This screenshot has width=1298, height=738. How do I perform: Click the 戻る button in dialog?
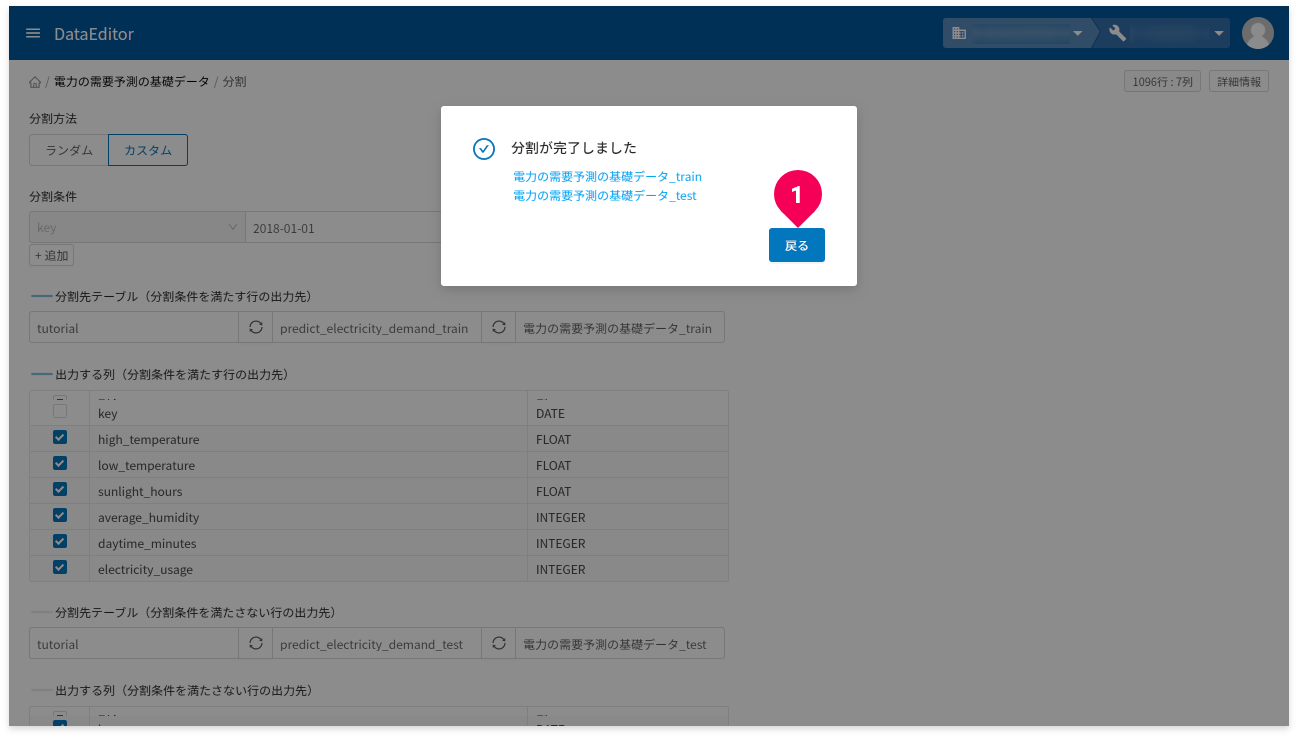click(x=797, y=245)
